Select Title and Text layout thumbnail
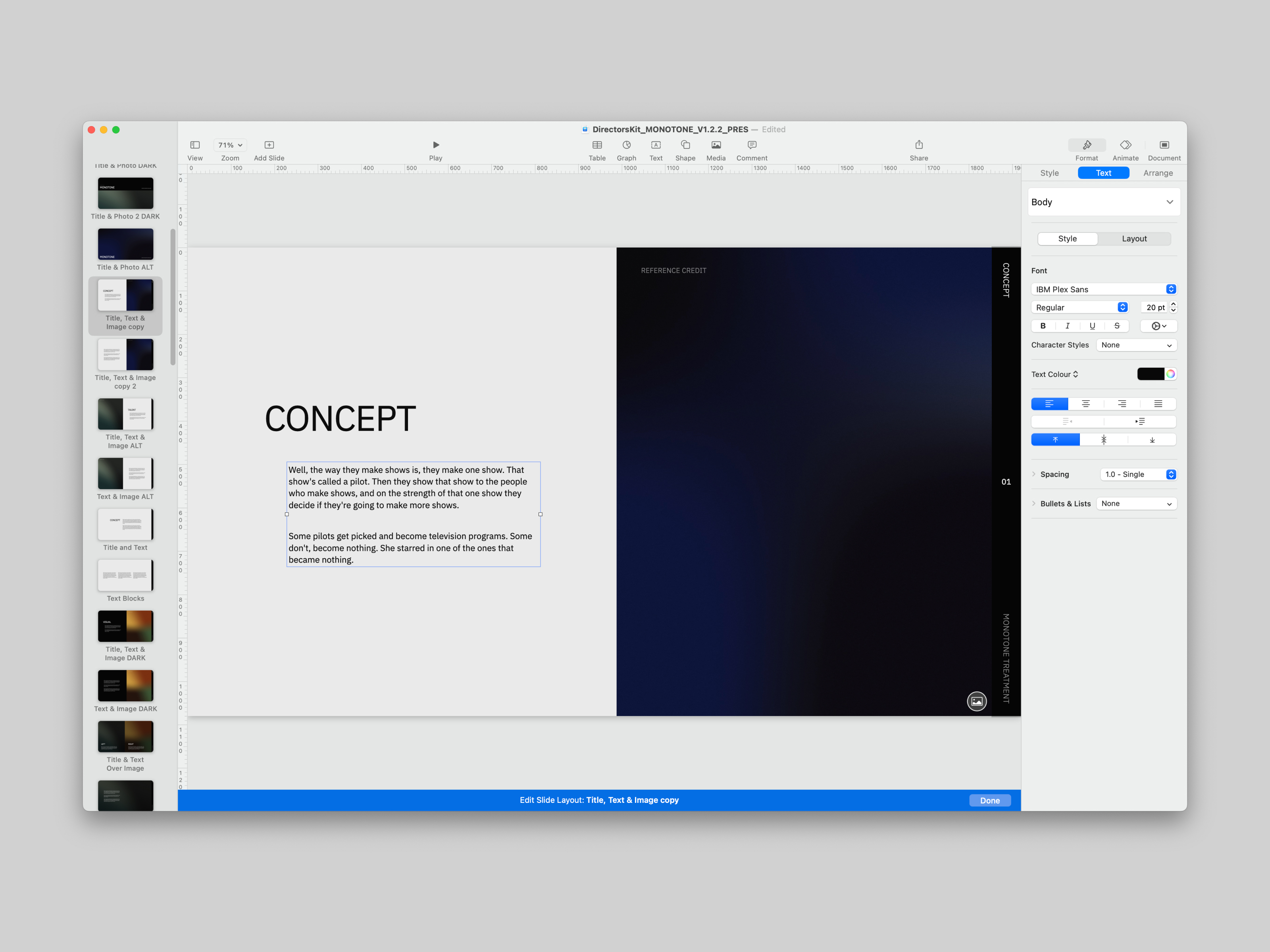 [x=125, y=524]
